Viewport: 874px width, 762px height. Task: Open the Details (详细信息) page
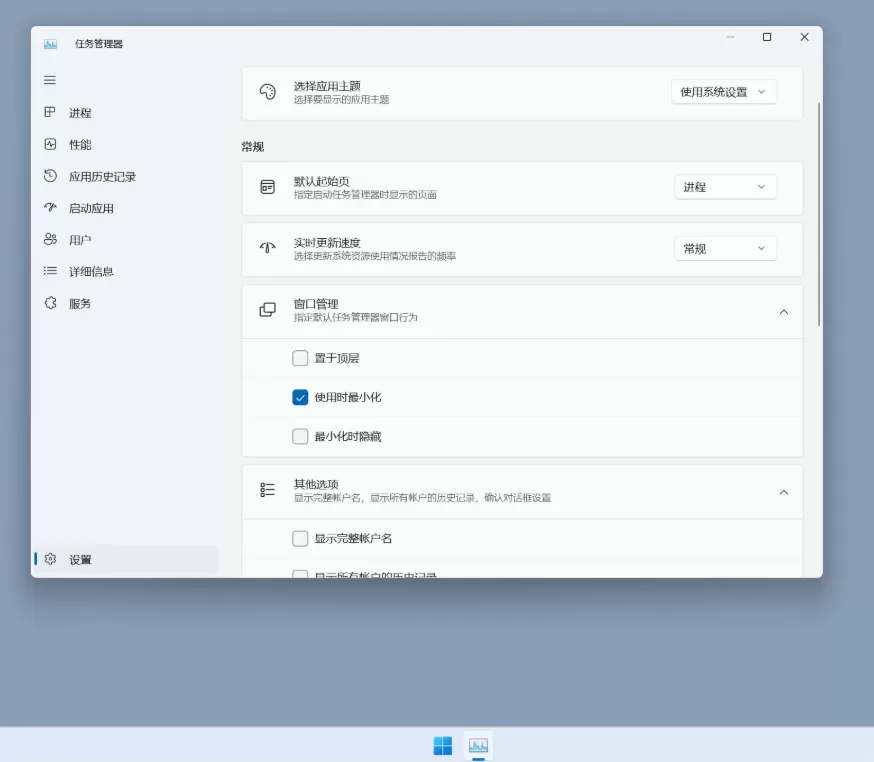pyautogui.click(x=91, y=271)
